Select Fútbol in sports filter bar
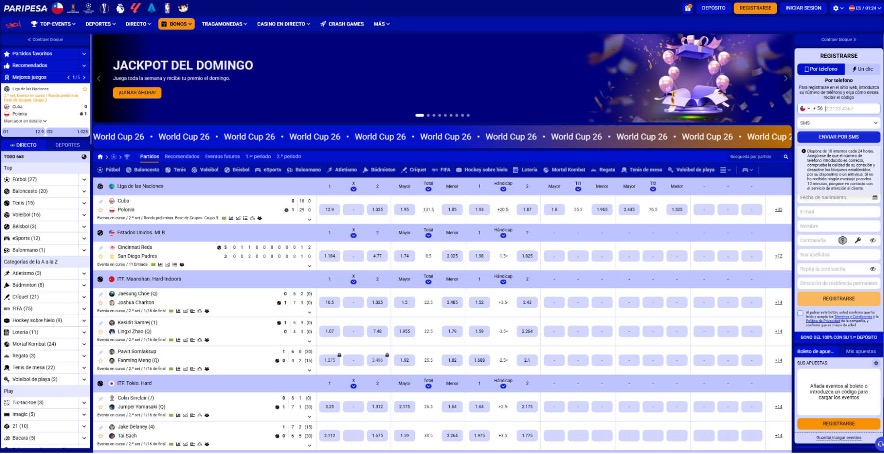 pos(109,169)
